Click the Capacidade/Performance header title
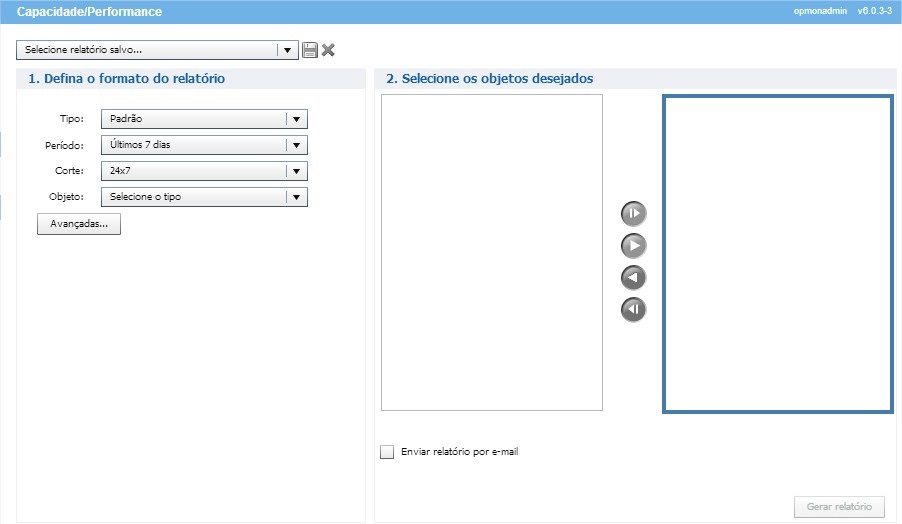The width and height of the screenshot is (902, 524). click(89, 12)
